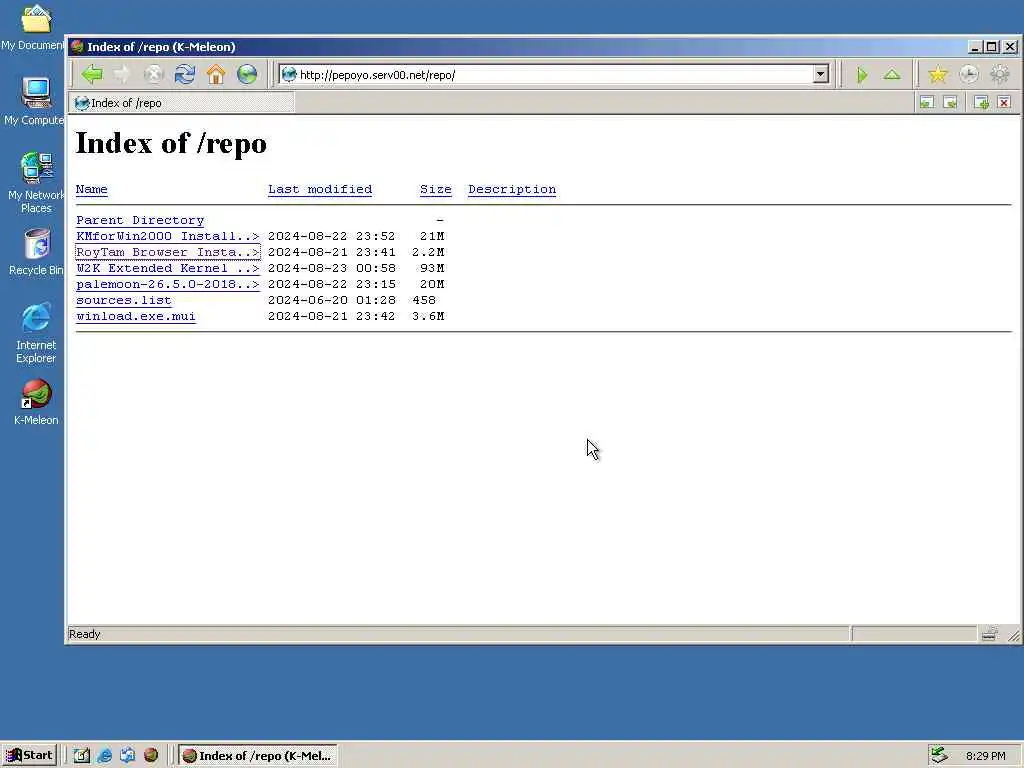This screenshot has height=768, width=1024.
Task: Click the size value 93M
Action: [432, 268]
